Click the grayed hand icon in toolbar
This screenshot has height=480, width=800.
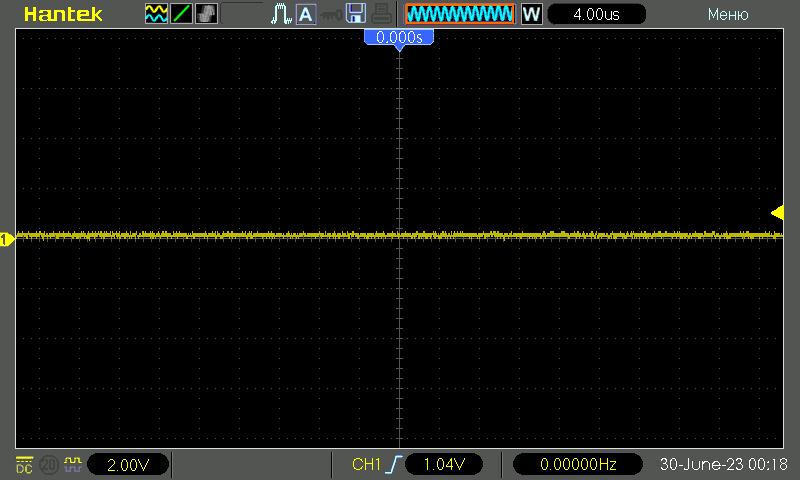click(207, 14)
